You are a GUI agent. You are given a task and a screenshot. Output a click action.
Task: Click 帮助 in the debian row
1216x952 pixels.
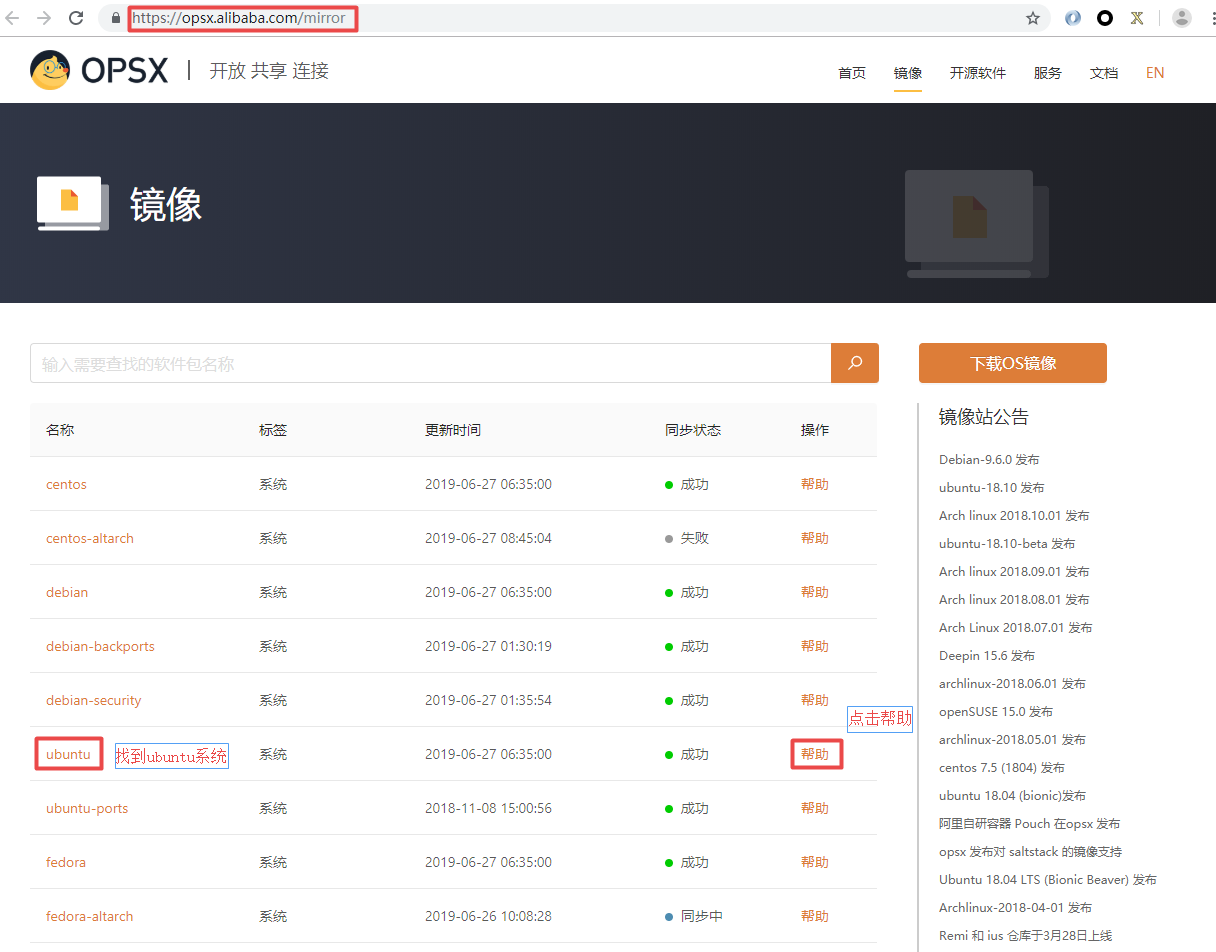click(815, 592)
